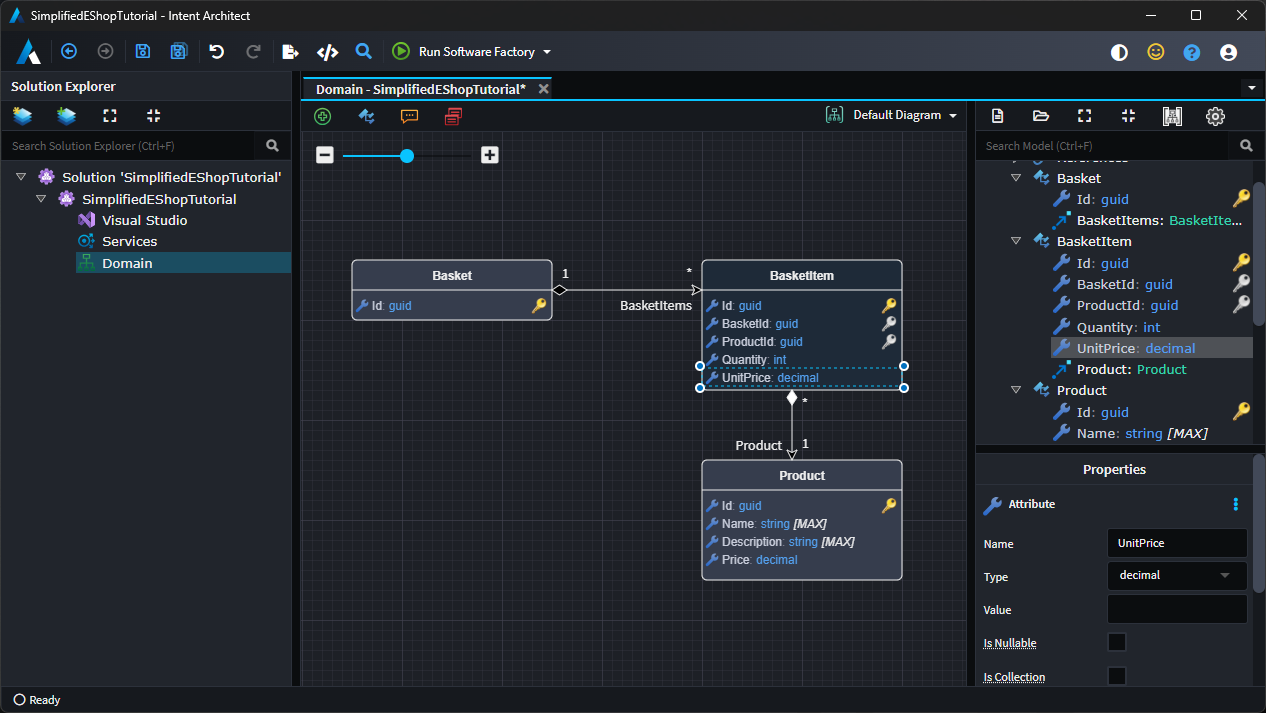Toggle the dark/light theme contrast icon
1266x713 pixels.
pos(1119,52)
